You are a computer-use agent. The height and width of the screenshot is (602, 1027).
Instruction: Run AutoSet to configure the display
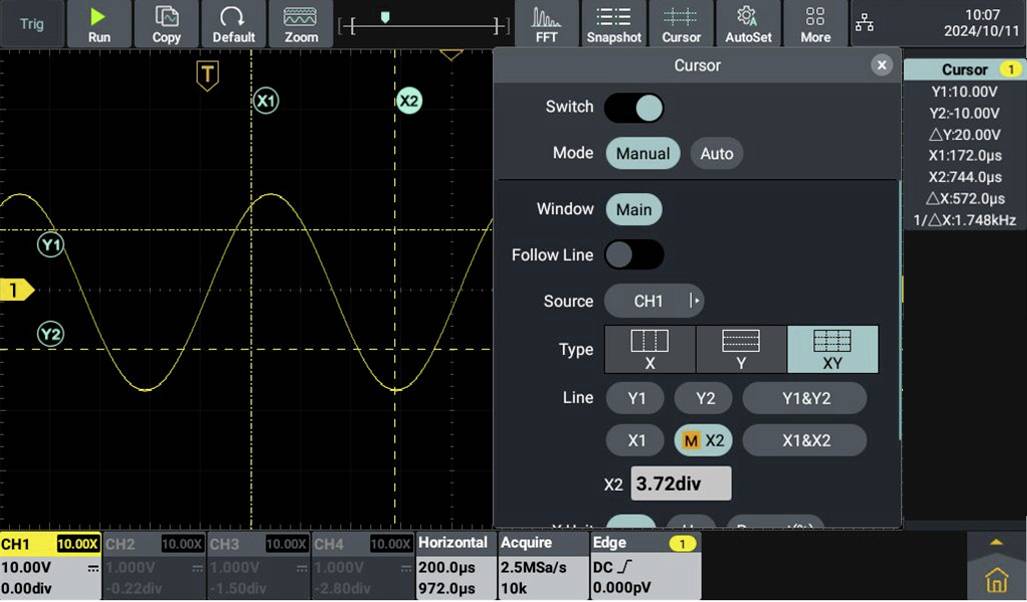click(748, 23)
